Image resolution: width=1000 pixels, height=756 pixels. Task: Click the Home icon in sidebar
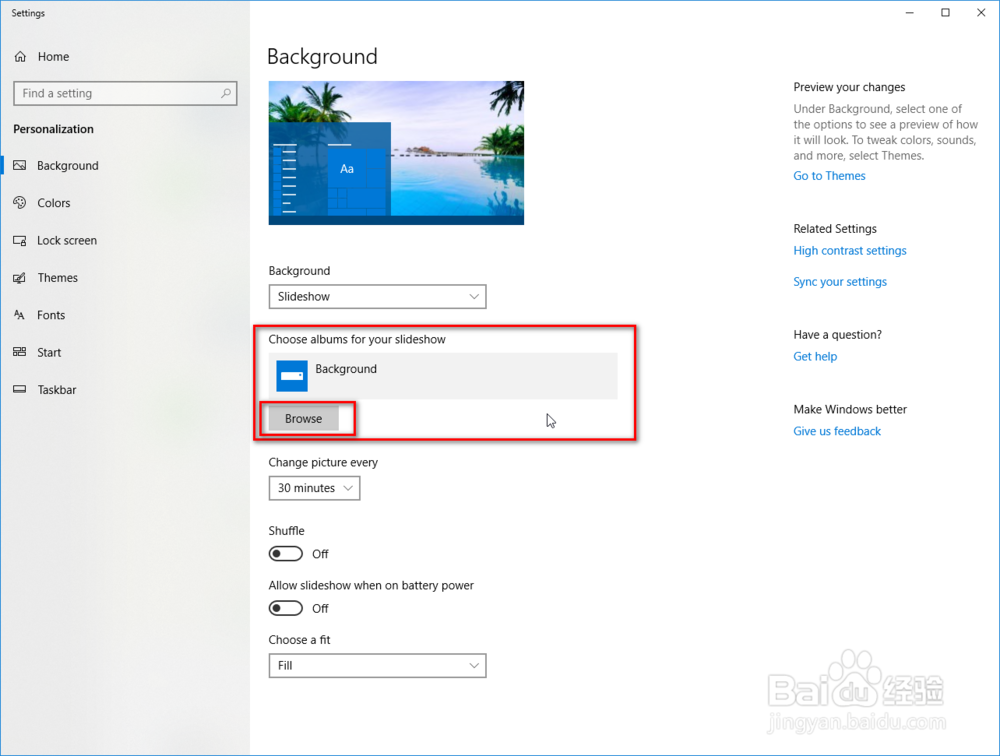20,57
